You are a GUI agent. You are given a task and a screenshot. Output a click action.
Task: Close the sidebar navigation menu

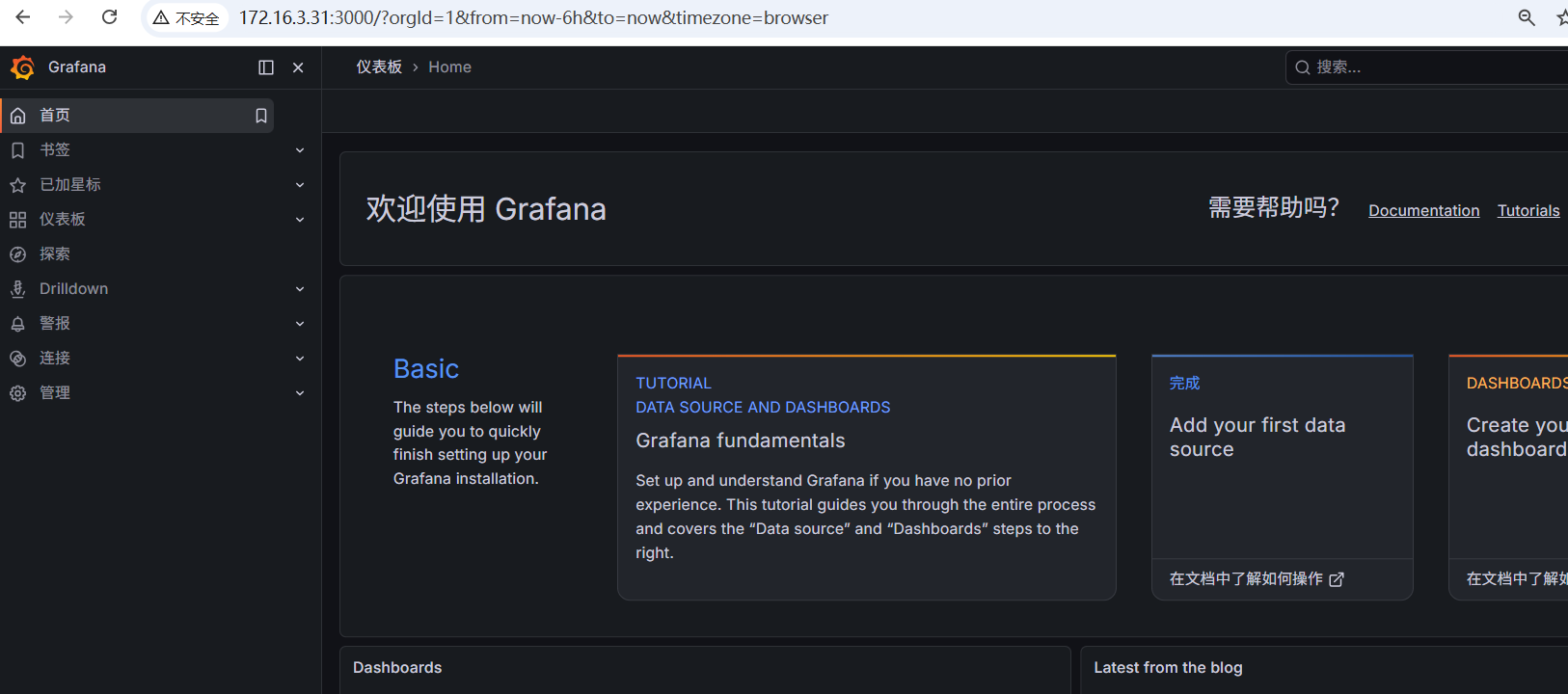click(298, 67)
